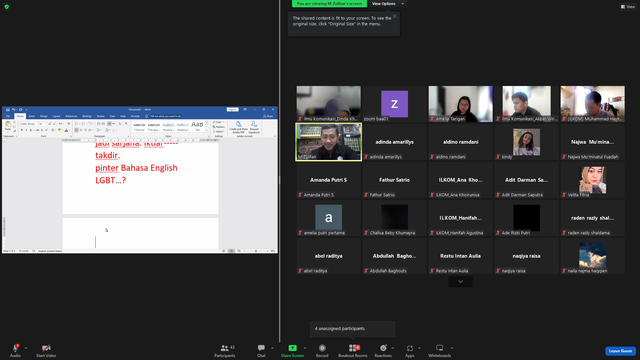
Task: Expand audio options caret beside Audio
Action: tap(26, 348)
